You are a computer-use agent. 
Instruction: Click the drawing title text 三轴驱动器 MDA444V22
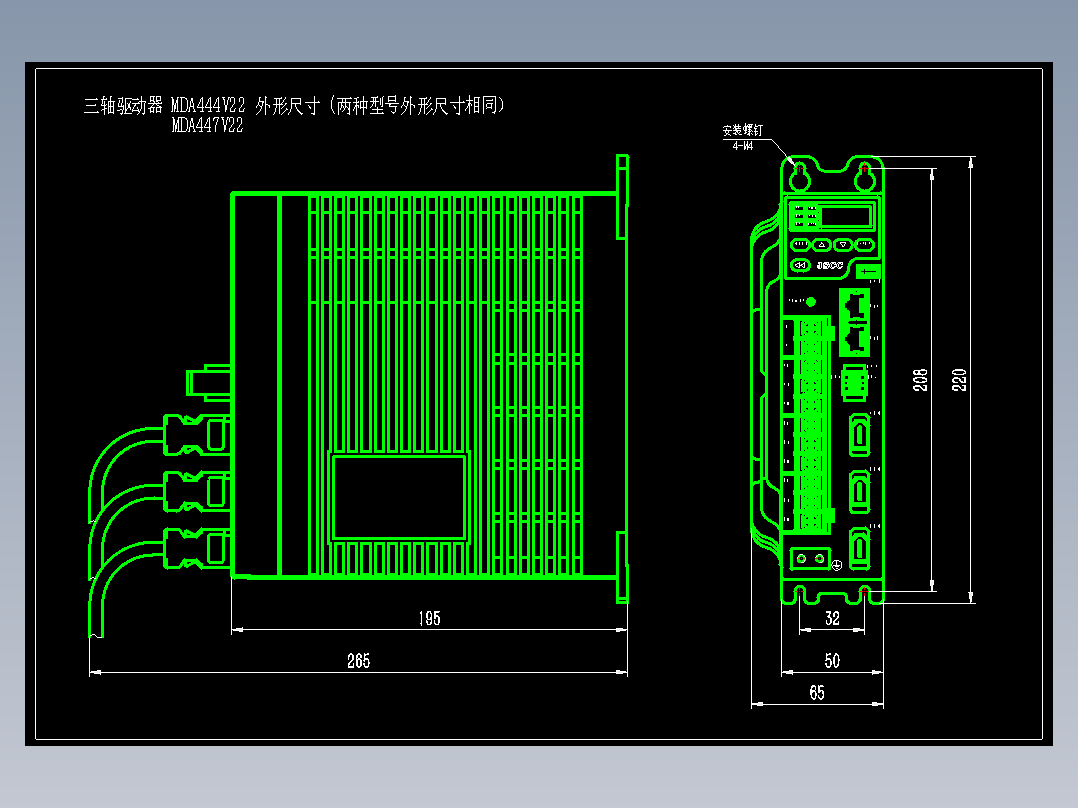pos(164,105)
